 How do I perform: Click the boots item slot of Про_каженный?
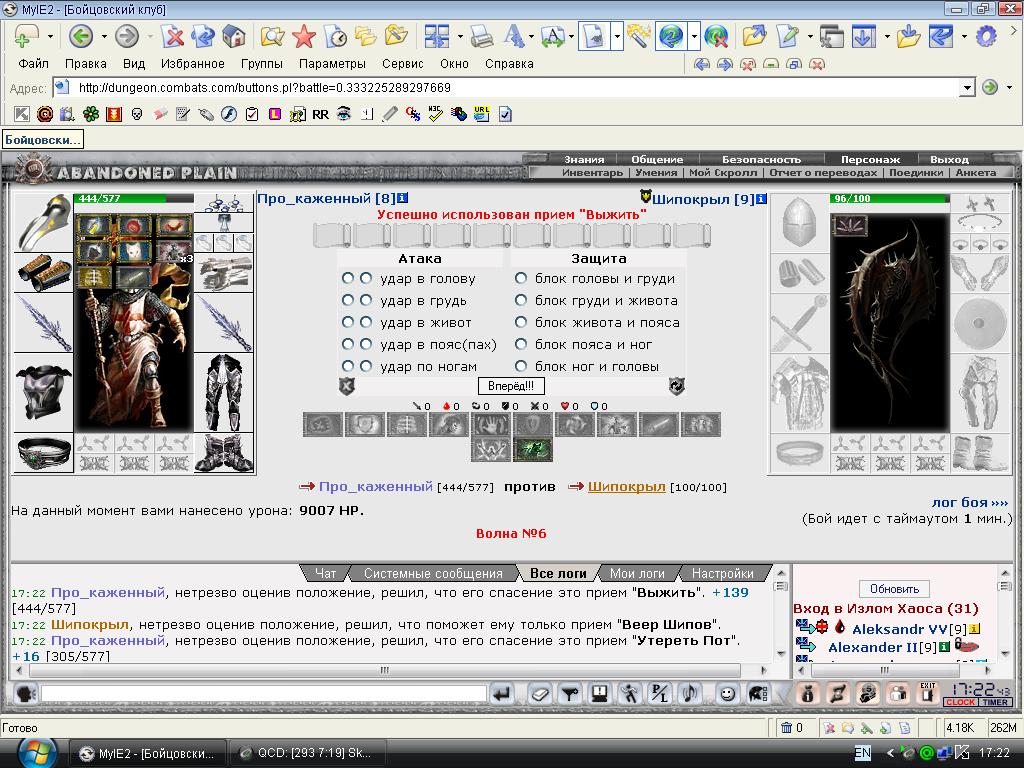224,453
